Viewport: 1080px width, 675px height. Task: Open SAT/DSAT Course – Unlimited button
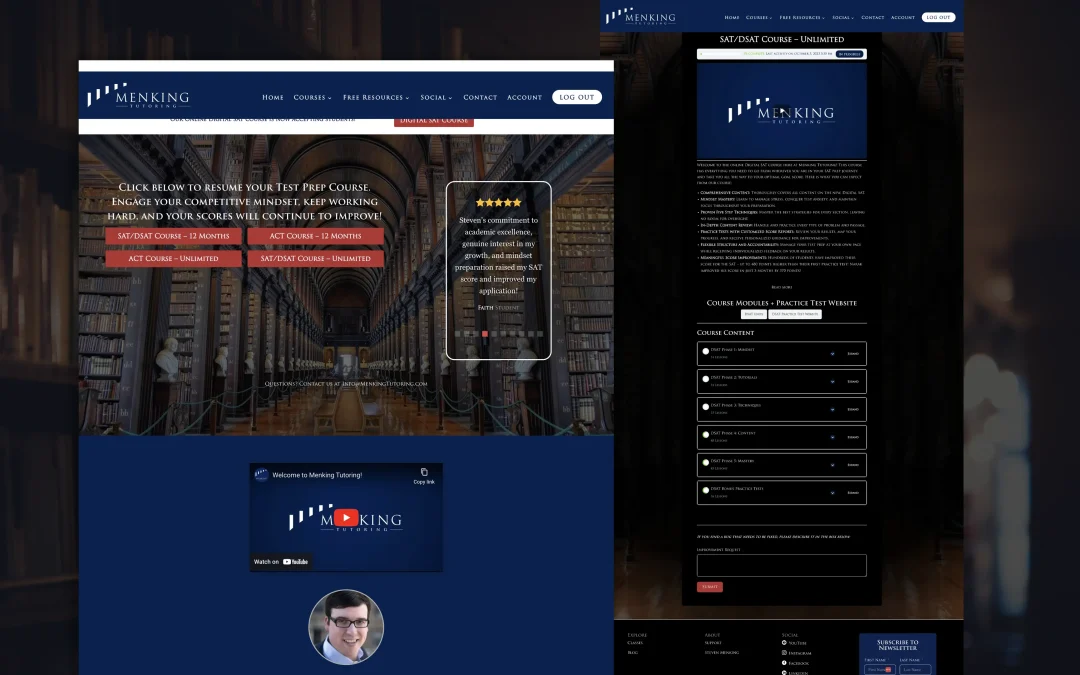315,258
